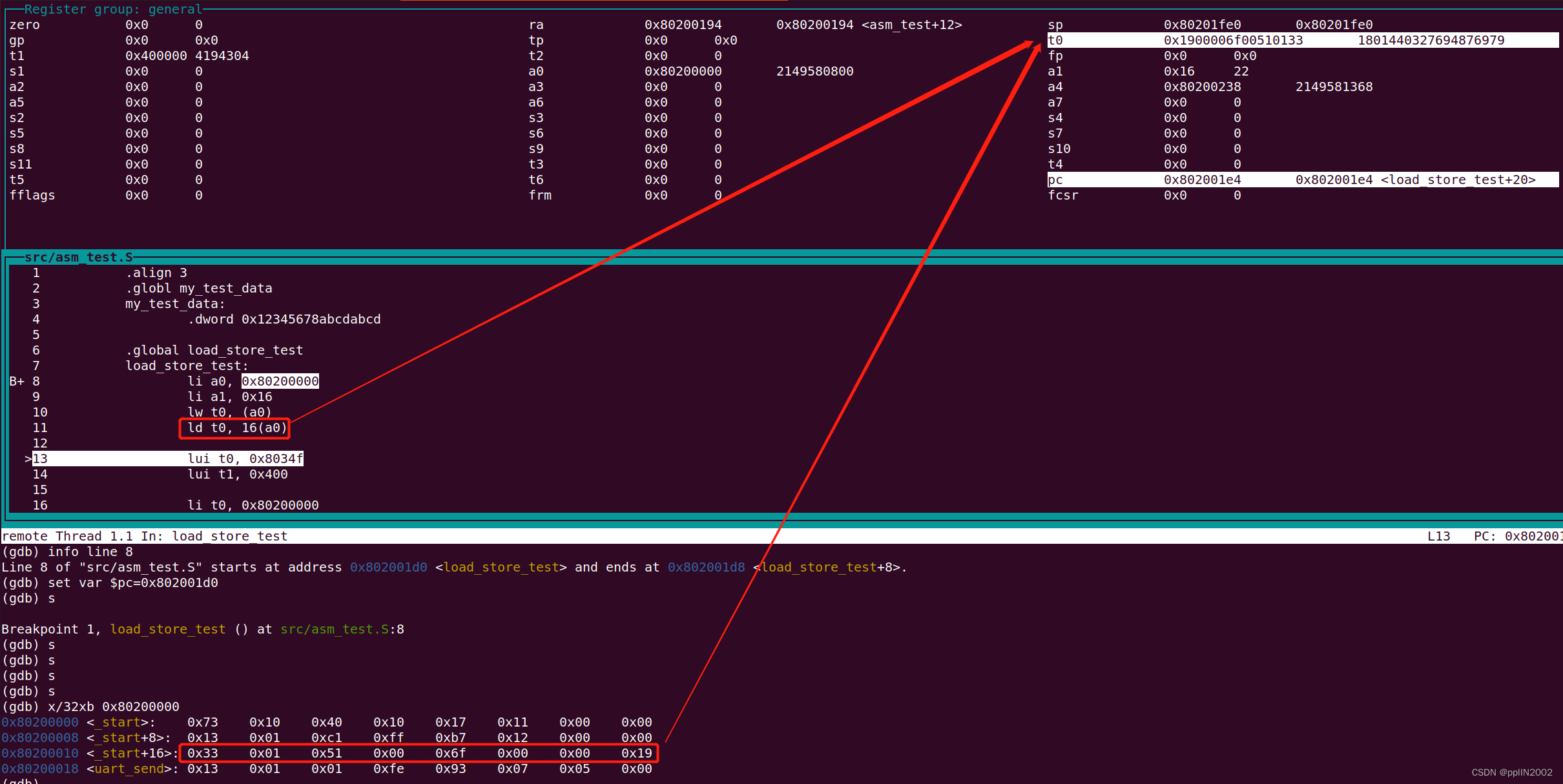Click the highlighted t0 register value 0x1900006f00510133
1563x784 pixels.
point(1233,40)
